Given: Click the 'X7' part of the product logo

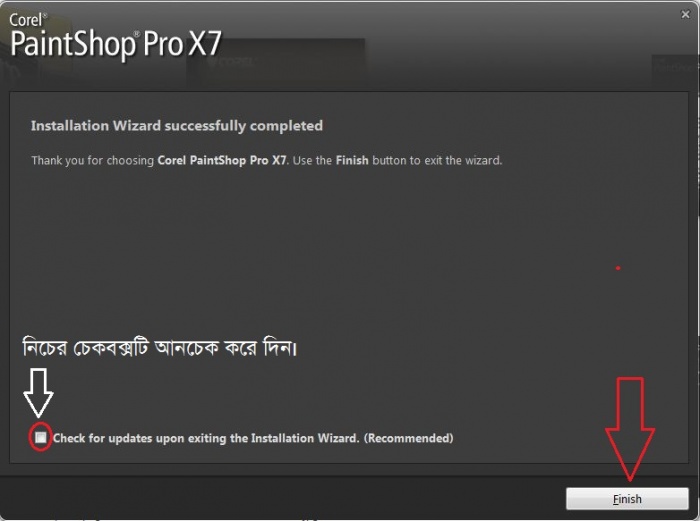Looking at the screenshot, I should (205, 44).
